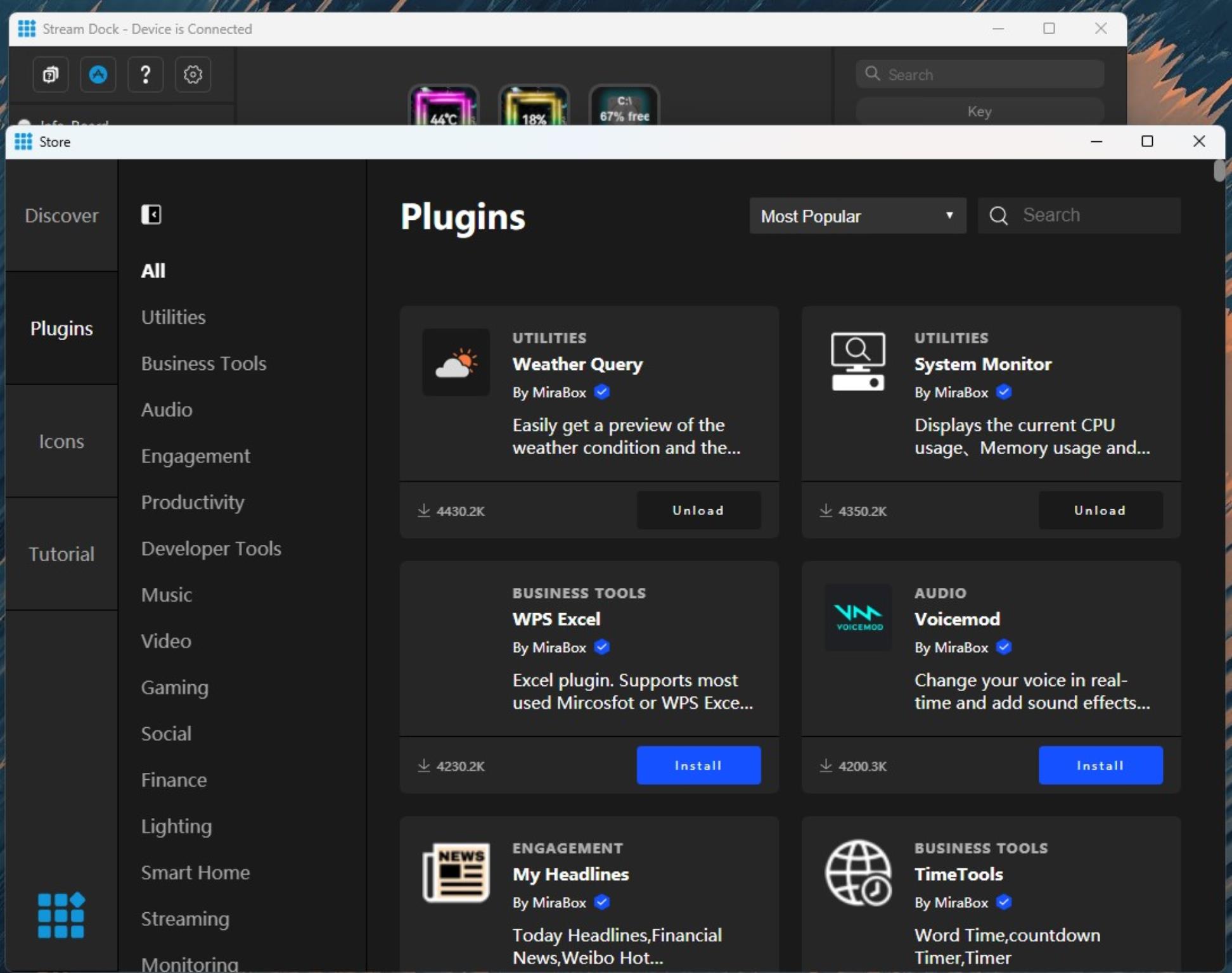Open the WPS Excel plugin title

coord(556,619)
